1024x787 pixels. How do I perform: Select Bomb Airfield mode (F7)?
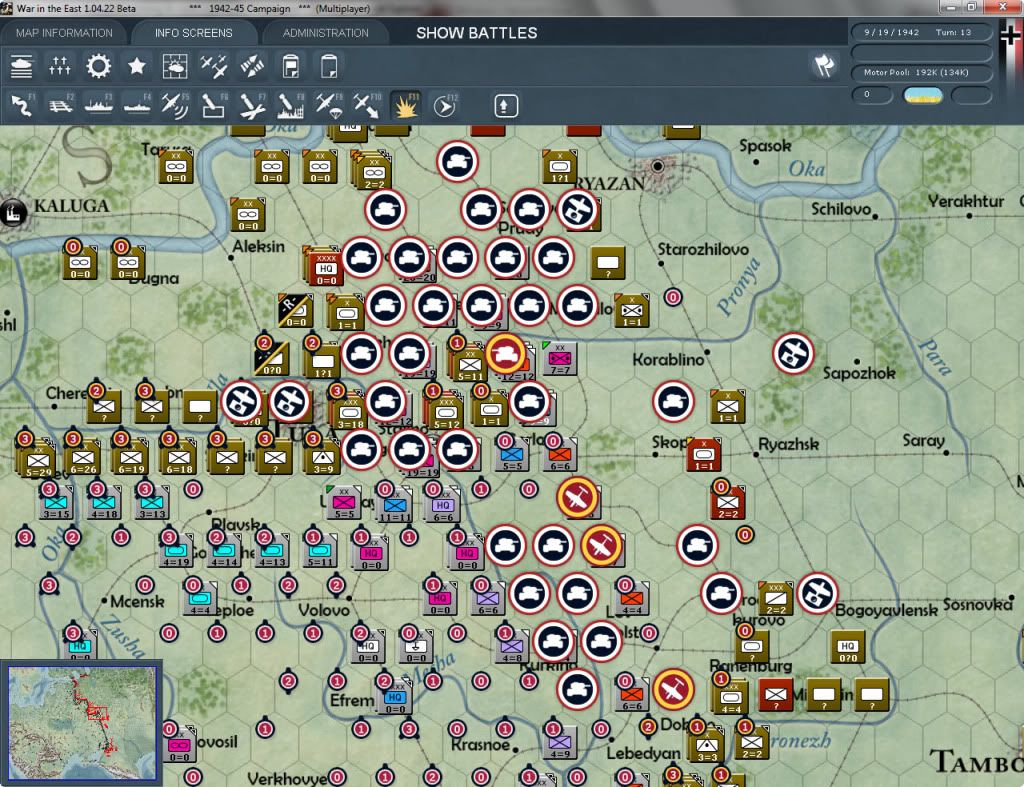pyautogui.click(x=252, y=105)
